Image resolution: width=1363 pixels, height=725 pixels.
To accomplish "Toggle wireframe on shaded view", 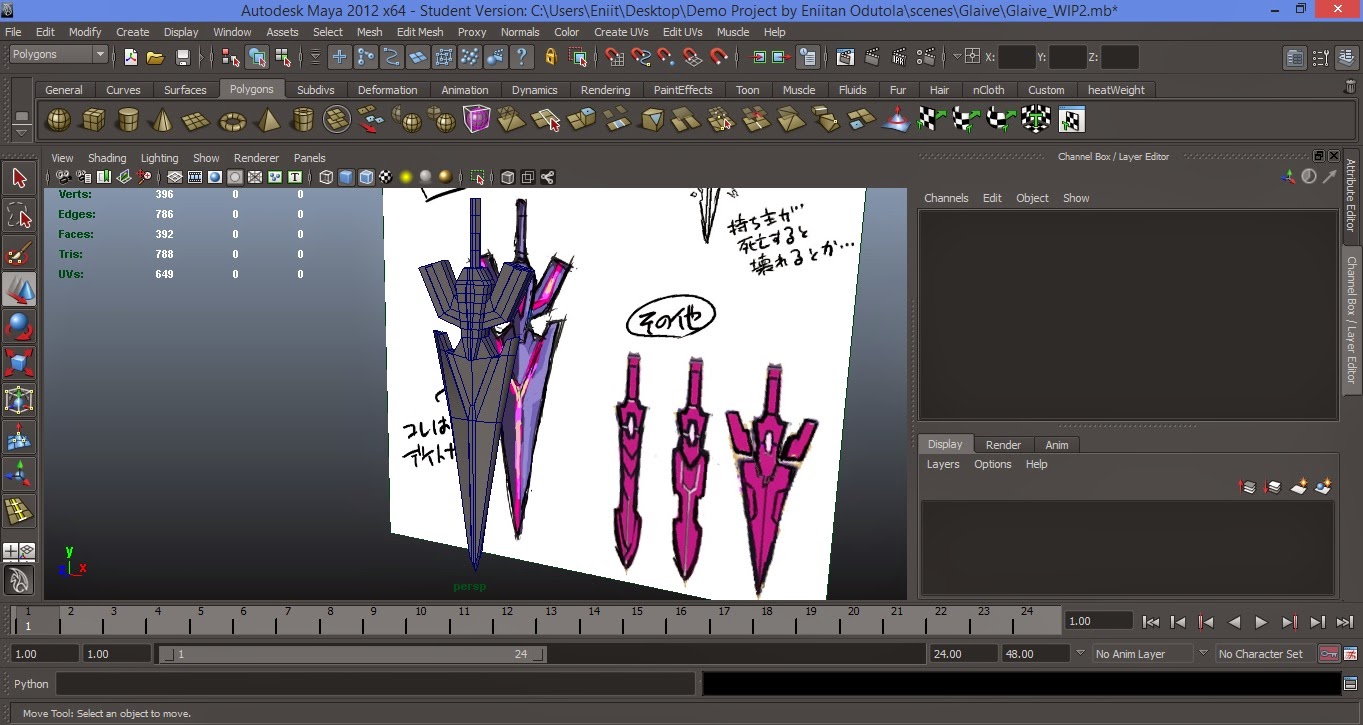I will coord(366,177).
